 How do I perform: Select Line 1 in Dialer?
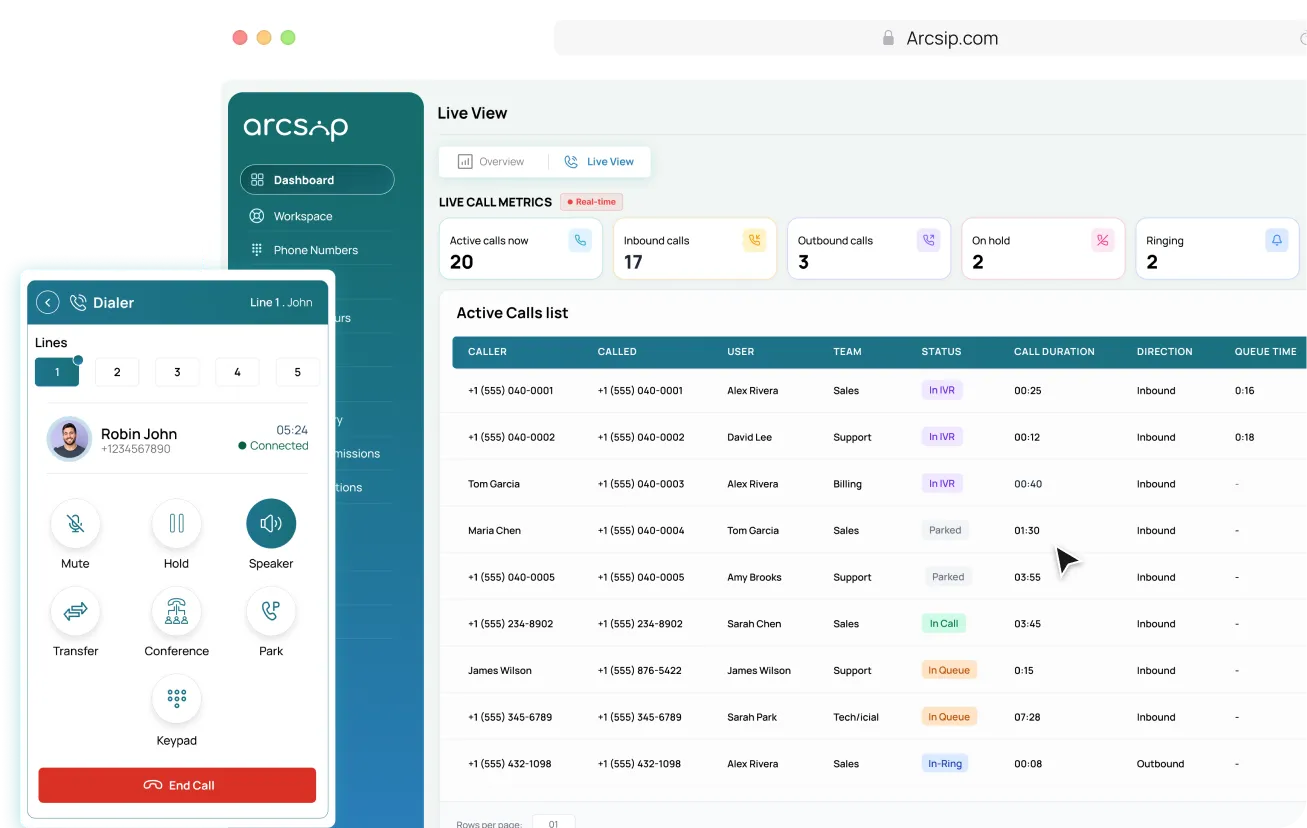(x=57, y=372)
